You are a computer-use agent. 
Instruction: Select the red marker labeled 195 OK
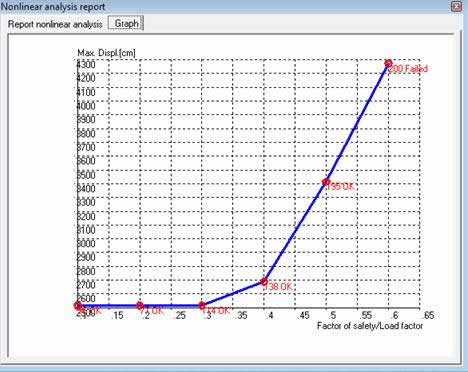point(326,182)
